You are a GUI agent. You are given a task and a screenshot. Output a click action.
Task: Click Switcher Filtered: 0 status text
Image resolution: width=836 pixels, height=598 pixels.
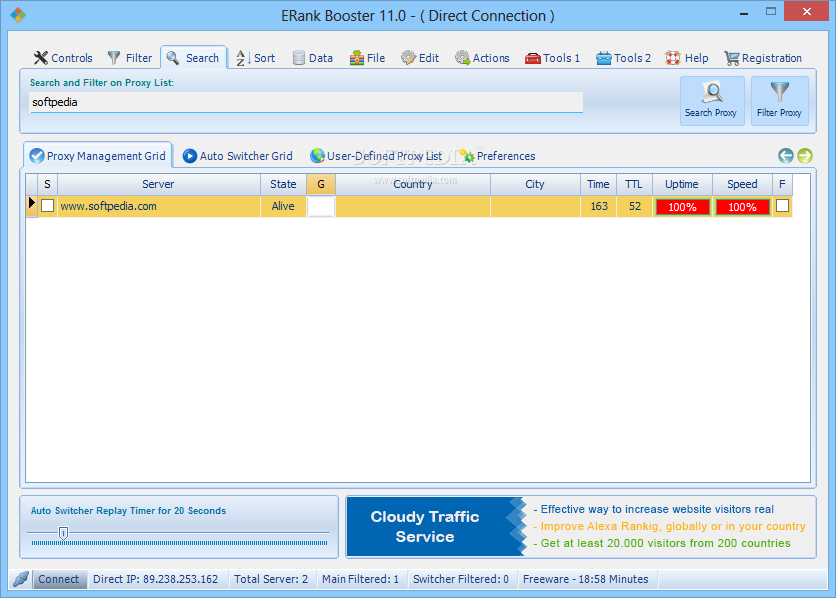click(461, 579)
